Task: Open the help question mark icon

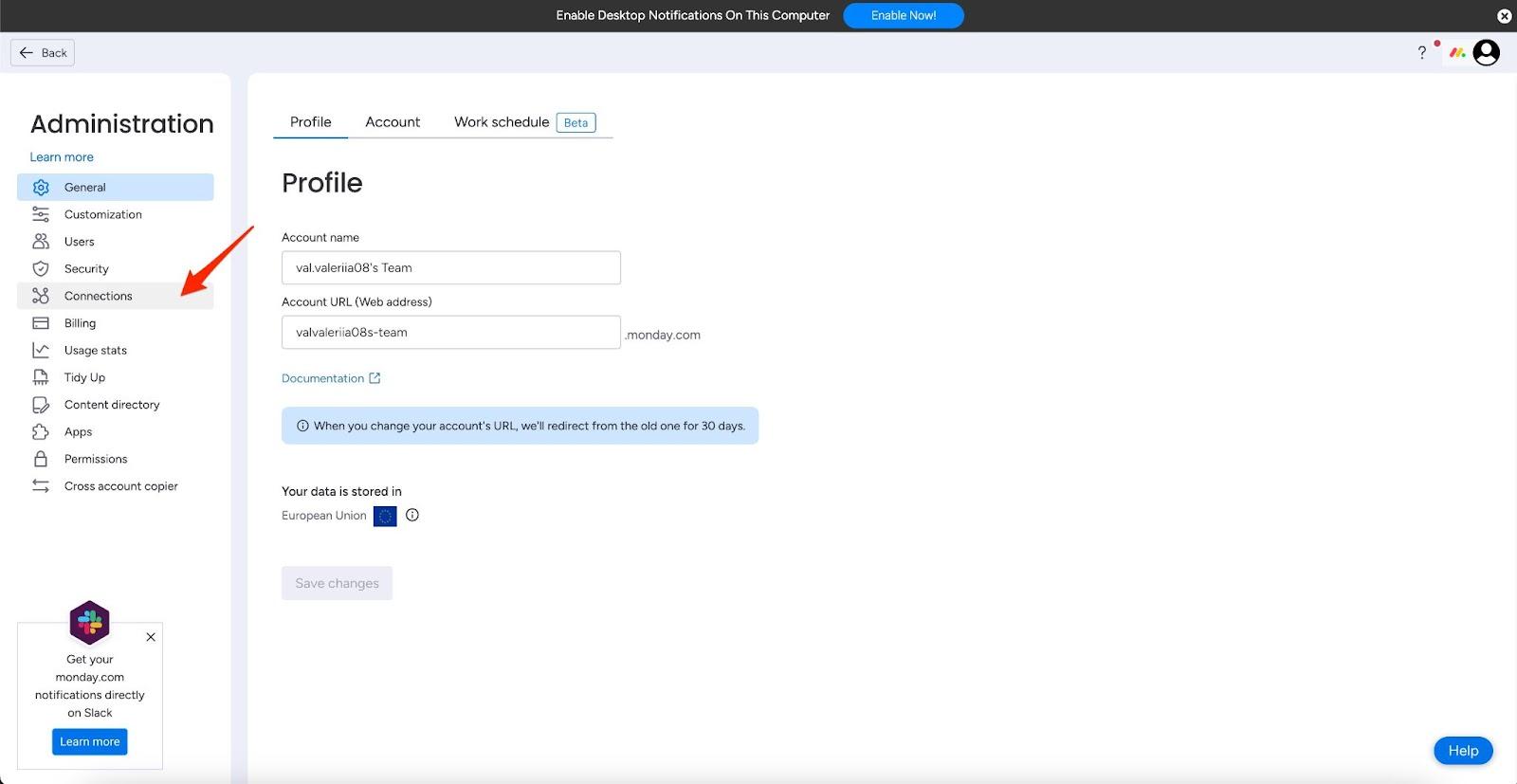Action: [x=1421, y=53]
